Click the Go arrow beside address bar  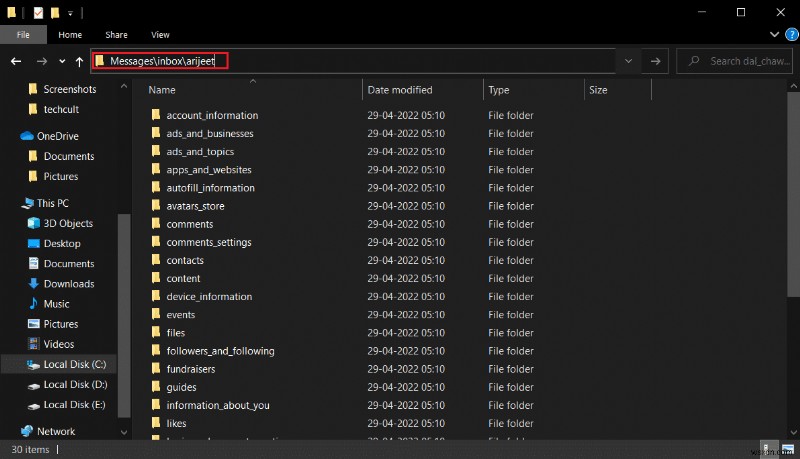pyautogui.click(x=655, y=61)
